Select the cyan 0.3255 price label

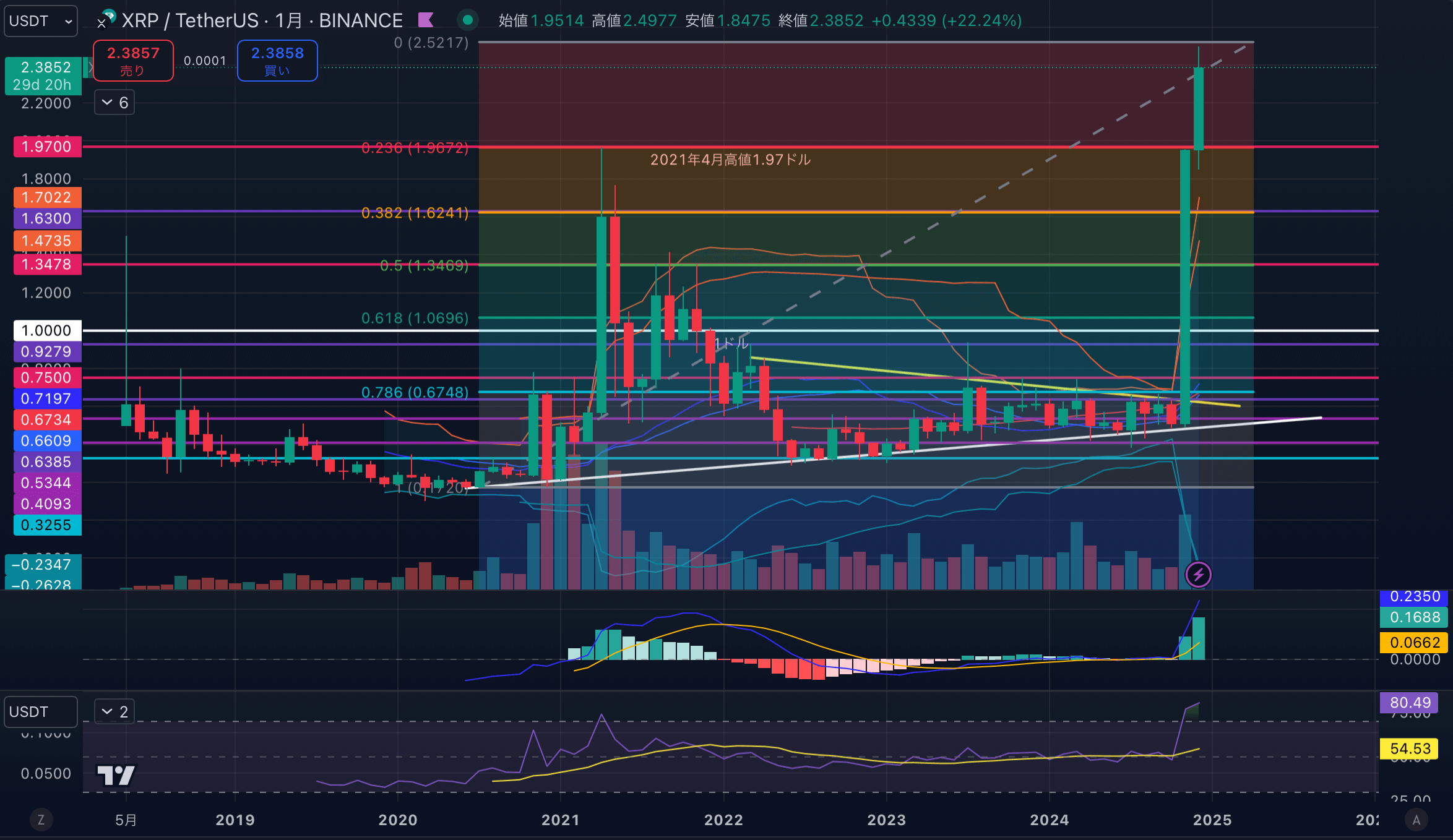click(47, 525)
